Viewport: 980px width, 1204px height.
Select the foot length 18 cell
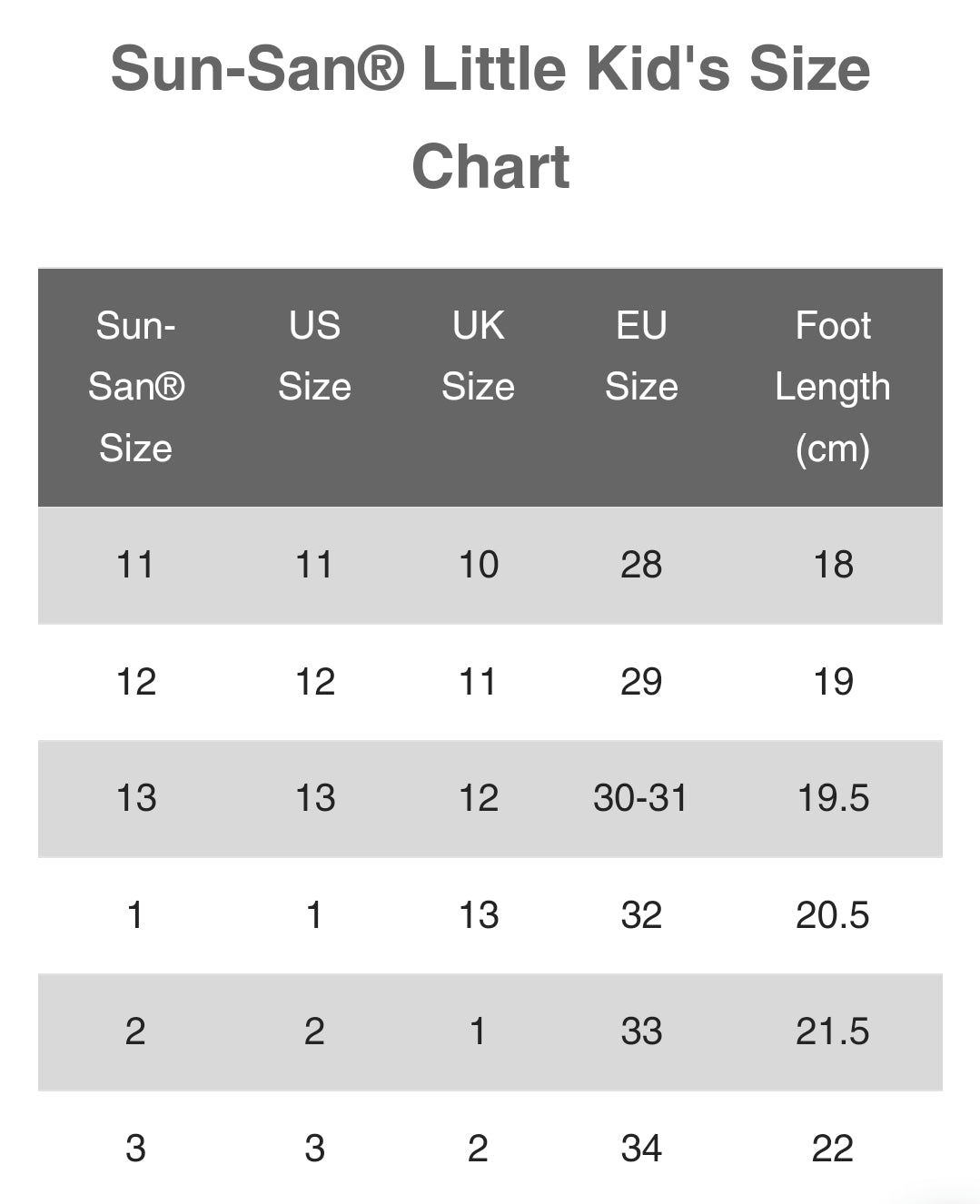[x=832, y=565]
